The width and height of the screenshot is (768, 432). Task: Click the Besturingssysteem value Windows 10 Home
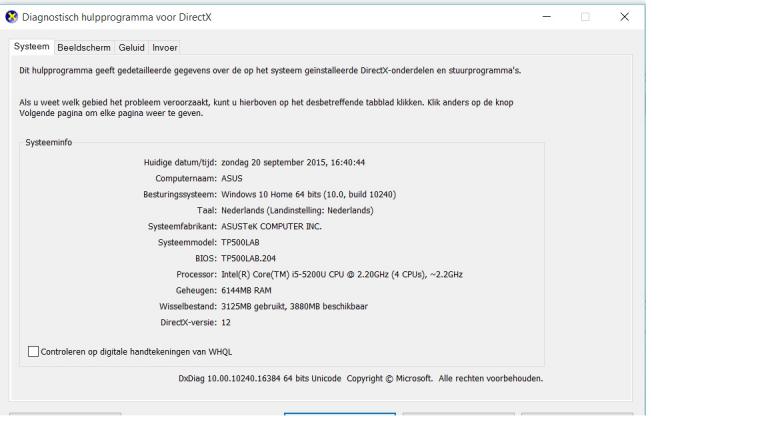tap(309, 194)
